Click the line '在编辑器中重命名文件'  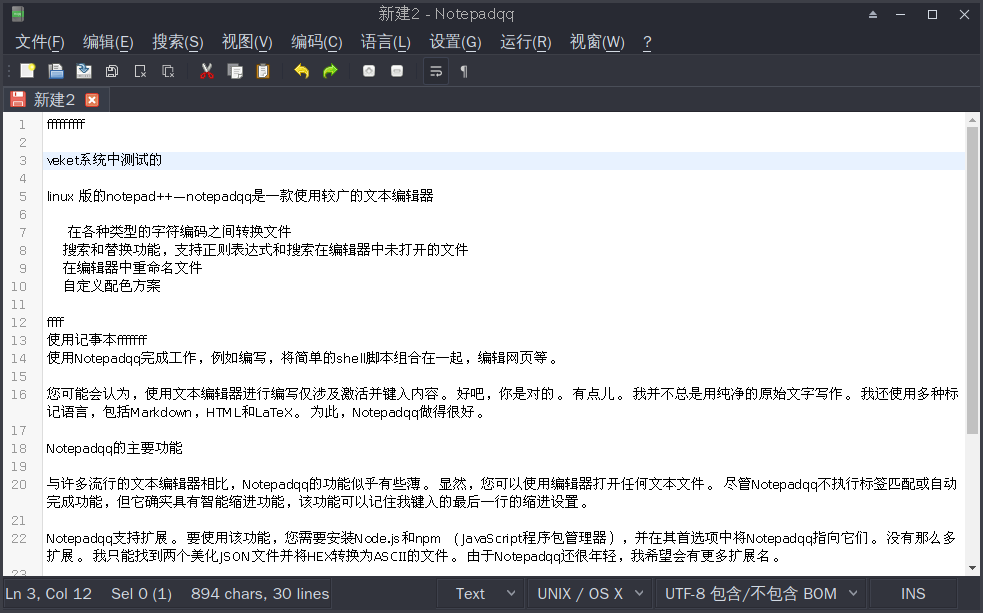[x=132, y=268]
